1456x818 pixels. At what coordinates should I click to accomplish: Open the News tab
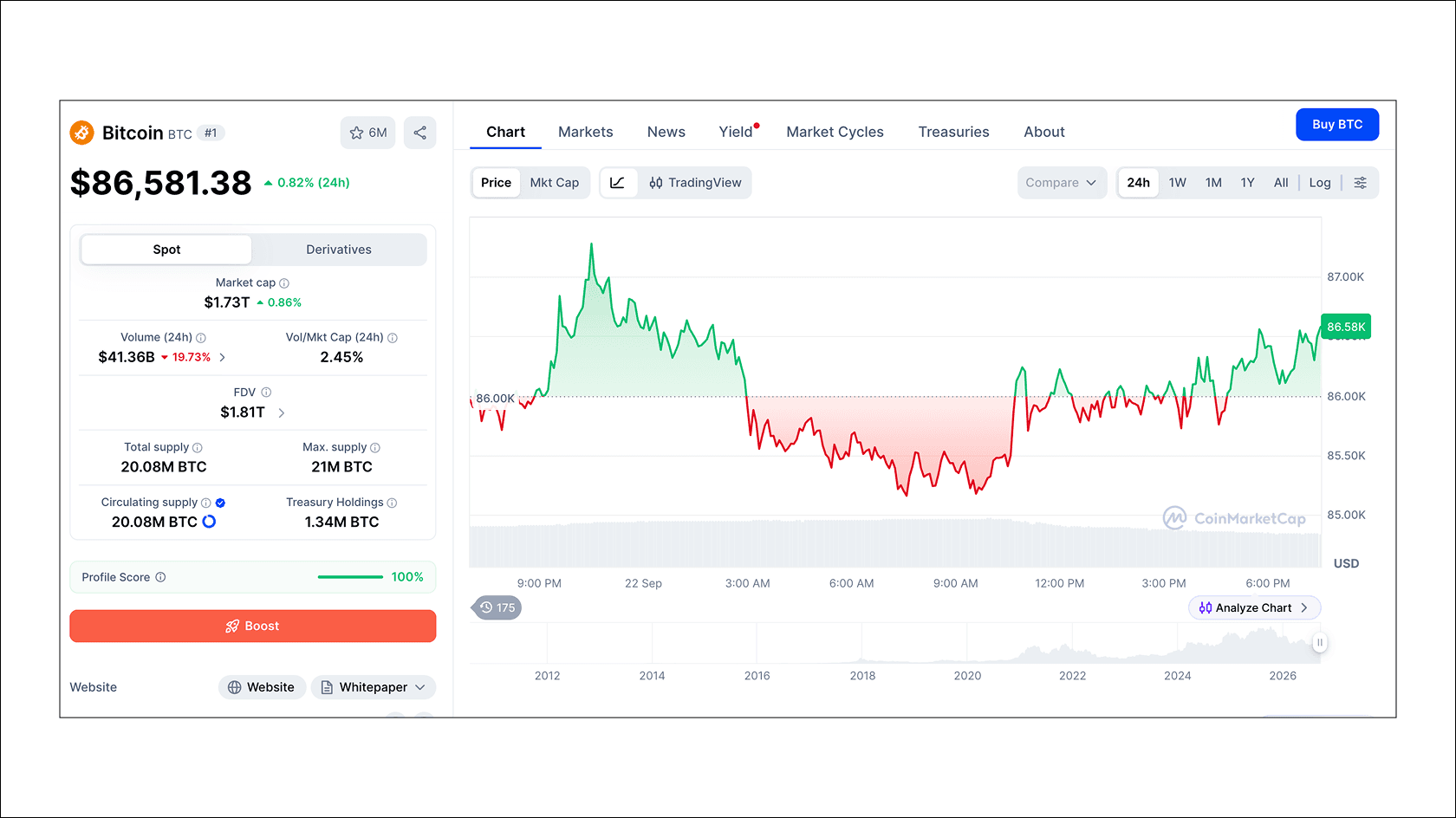coord(666,132)
